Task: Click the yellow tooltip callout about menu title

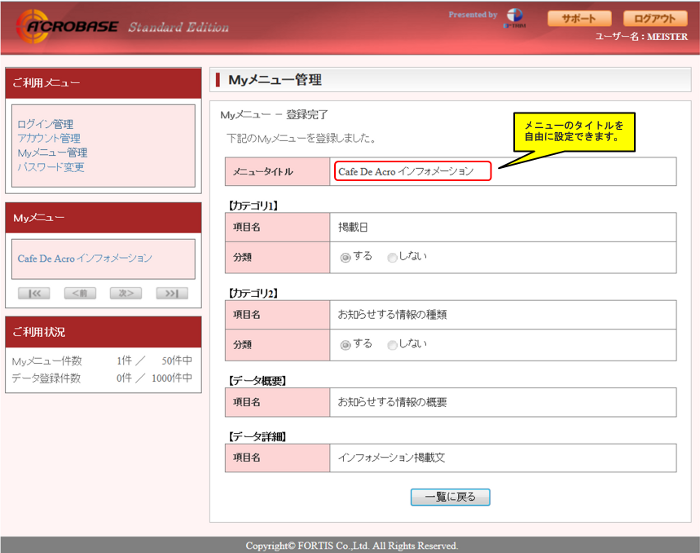Action: 574,132
